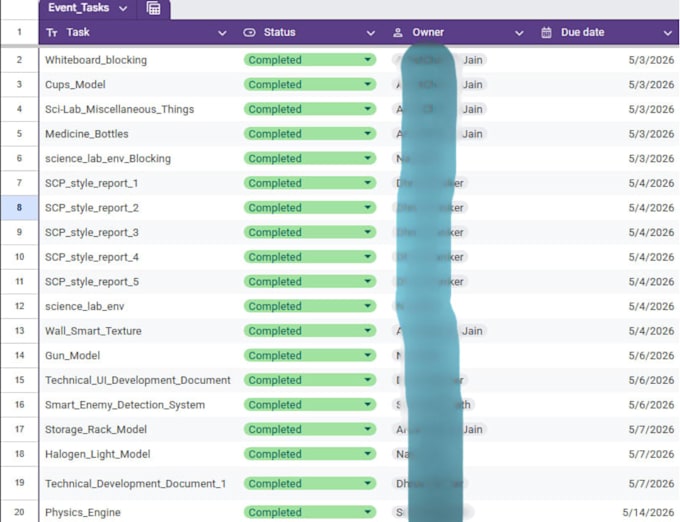
Task: Open status dropdown for Sci-Lab_Miscellaneous_Things
Action: [368, 109]
